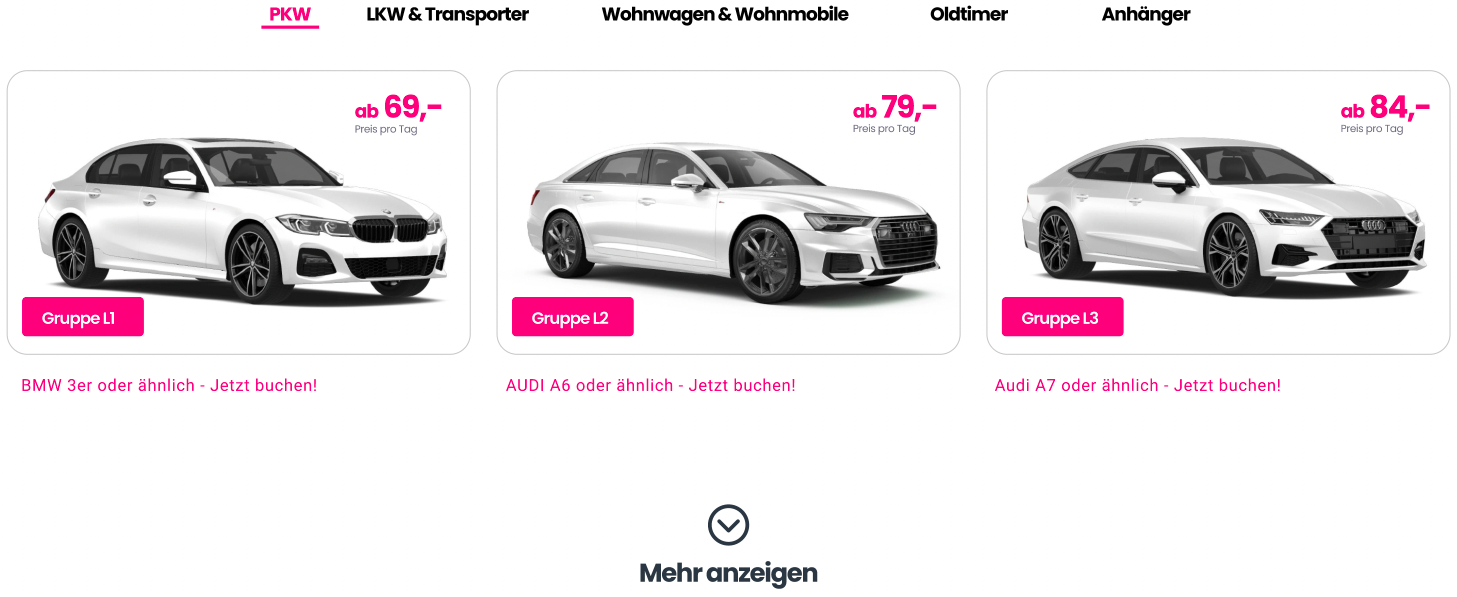
Task: Open BMW 3er oder ähnlich booking link
Action: [x=169, y=385]
